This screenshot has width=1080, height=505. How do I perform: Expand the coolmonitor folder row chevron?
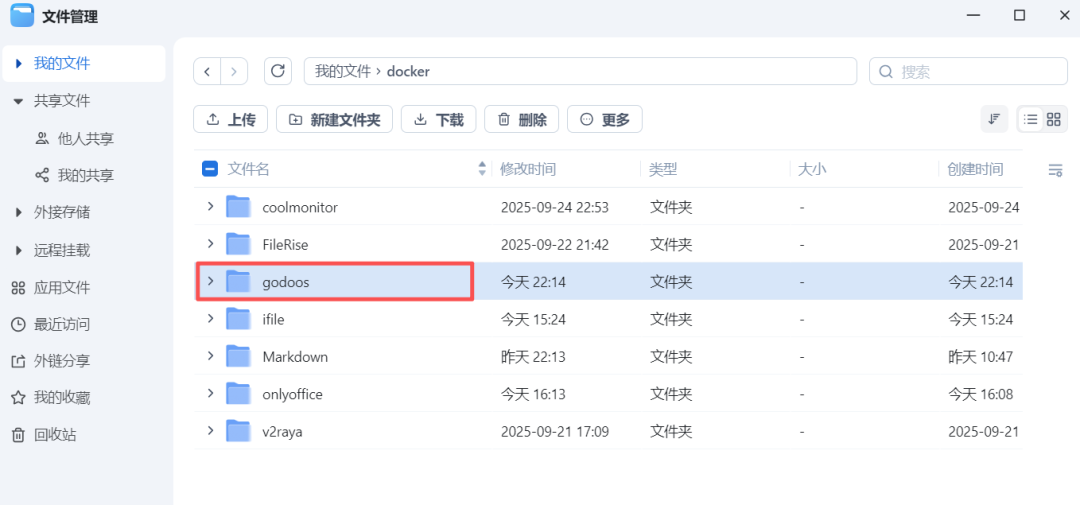click(x=210, y=207)
